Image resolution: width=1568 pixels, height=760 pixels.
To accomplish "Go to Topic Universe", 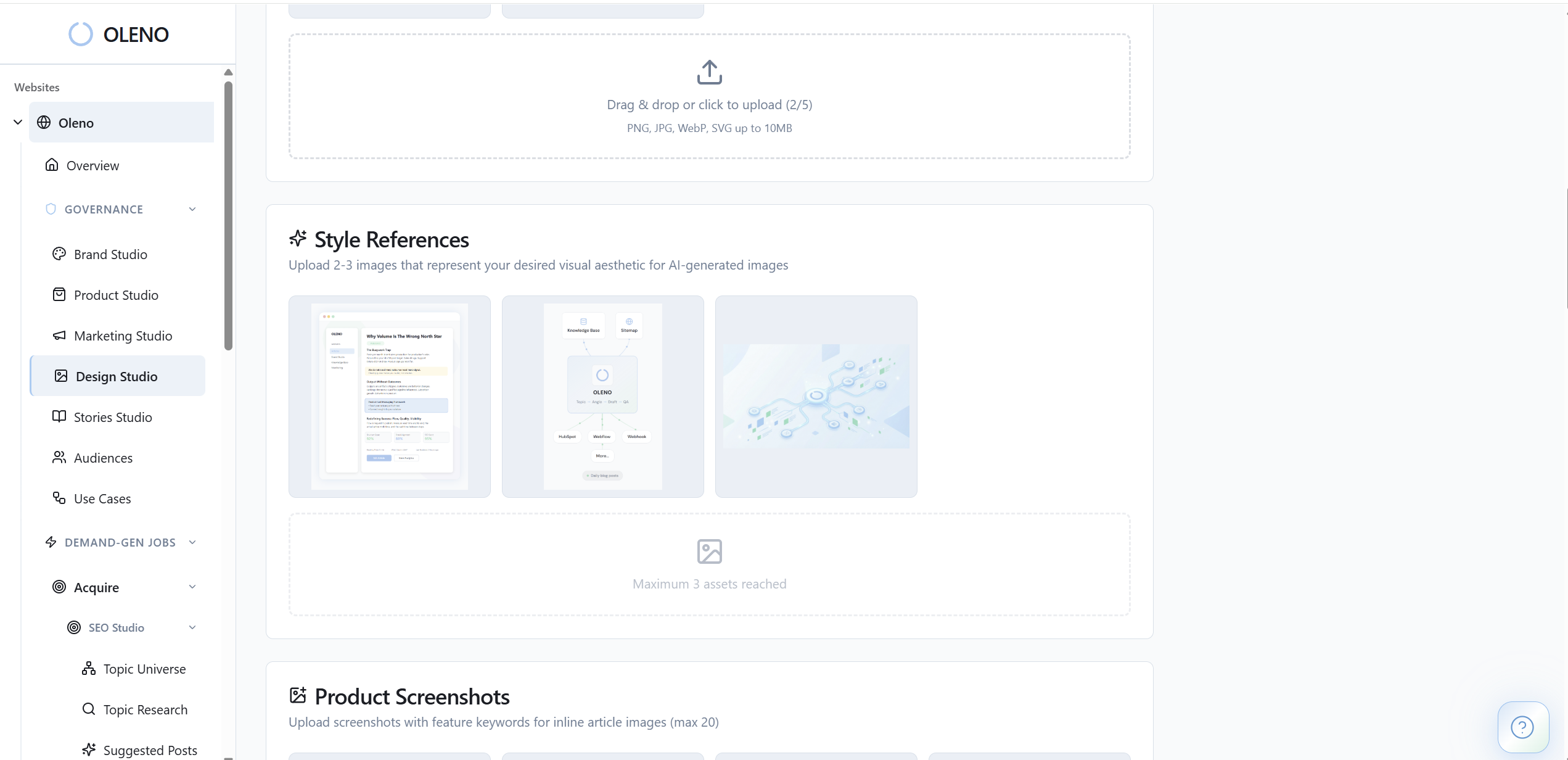I will (x=144, y=669).
